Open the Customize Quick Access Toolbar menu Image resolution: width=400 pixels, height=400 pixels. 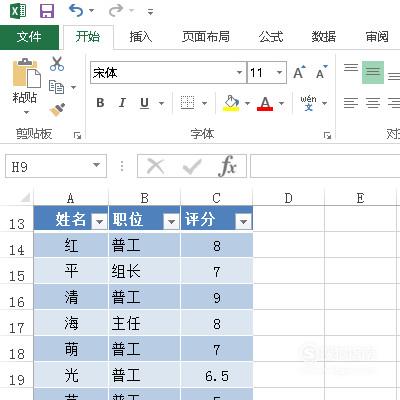[151, 12]
